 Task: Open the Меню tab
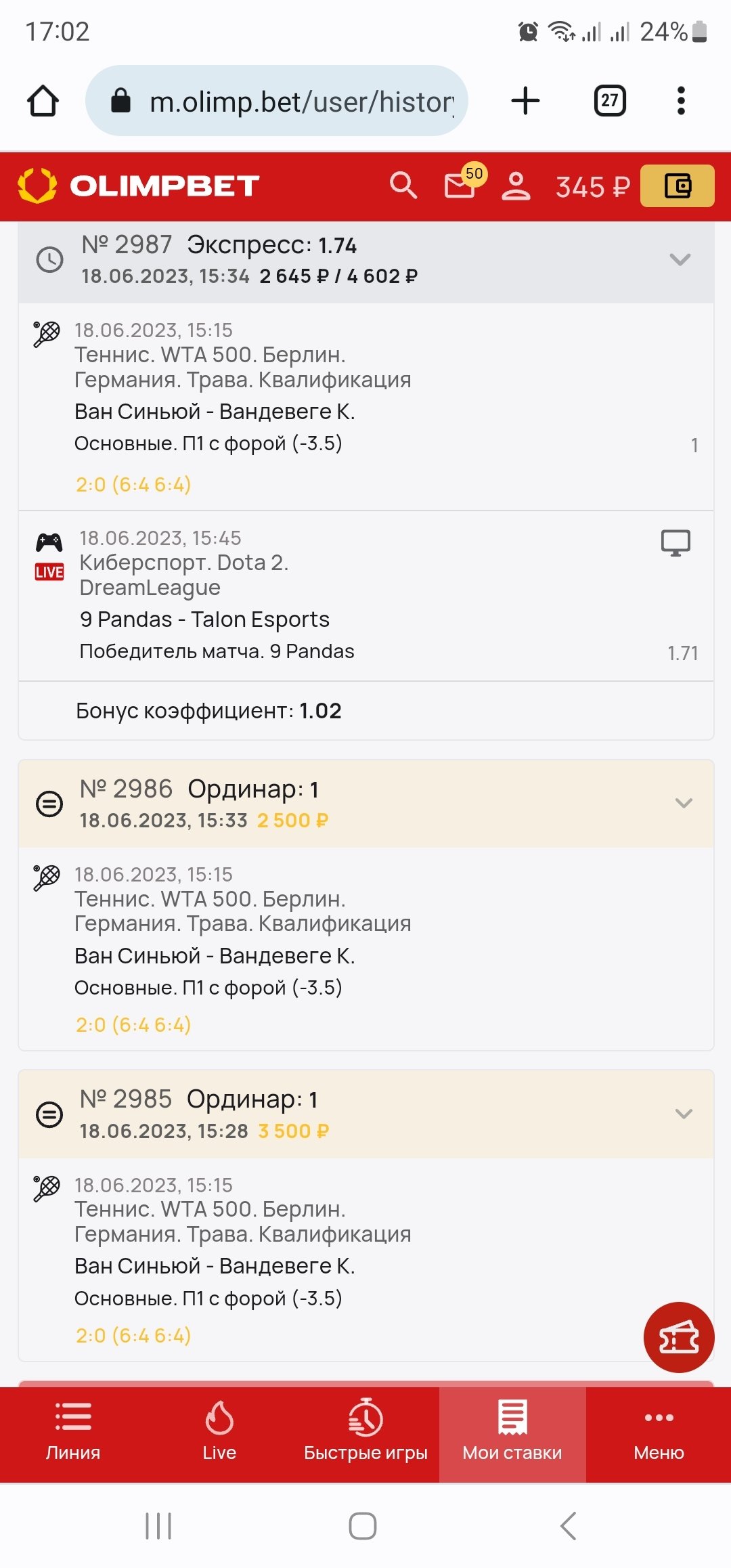coord(659,1434)
